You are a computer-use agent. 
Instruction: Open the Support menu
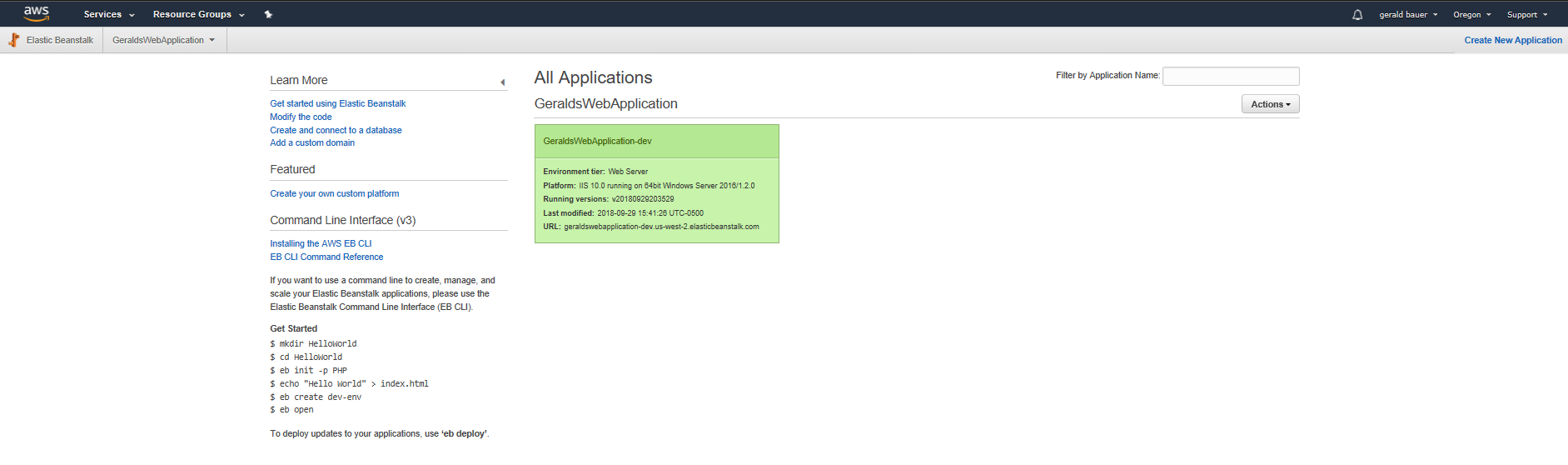[x=1526, y=14]
